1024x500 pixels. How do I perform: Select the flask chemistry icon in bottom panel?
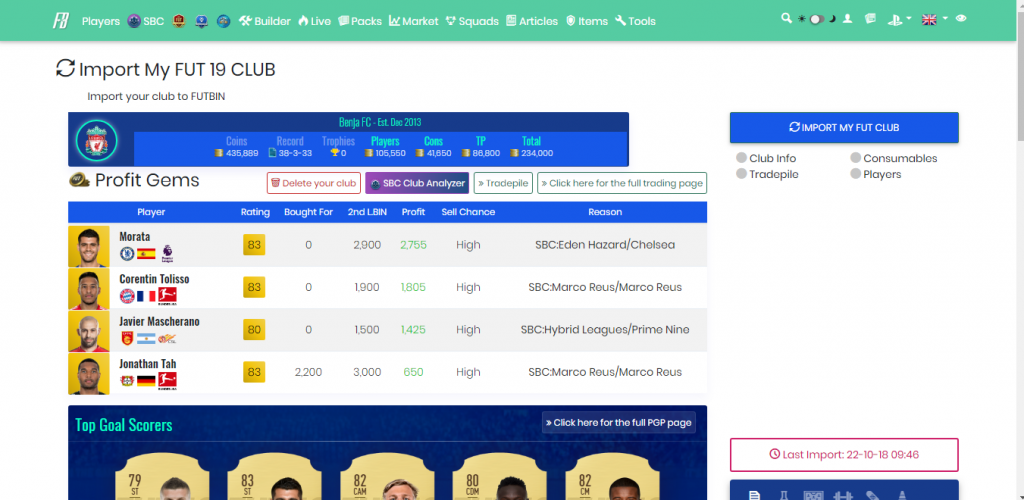782,495
